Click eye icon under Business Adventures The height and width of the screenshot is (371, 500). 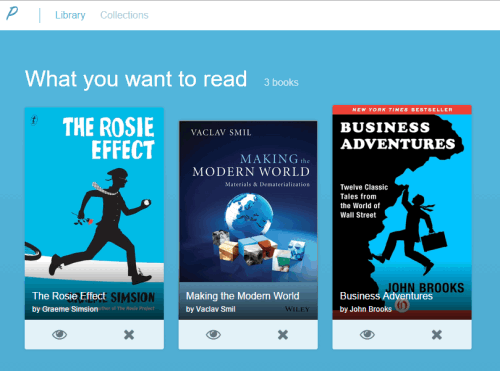tap(367, 334)
